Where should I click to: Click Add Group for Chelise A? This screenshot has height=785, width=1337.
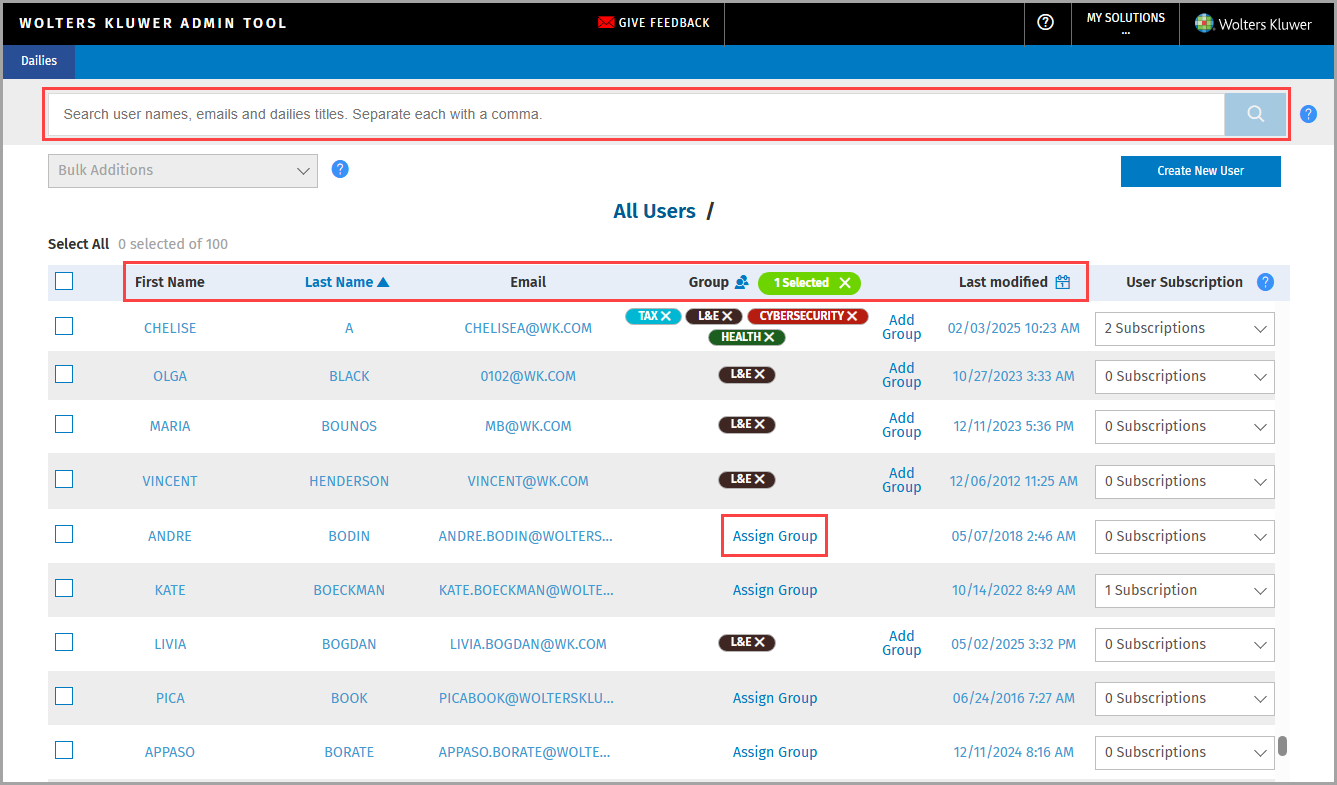902,327
